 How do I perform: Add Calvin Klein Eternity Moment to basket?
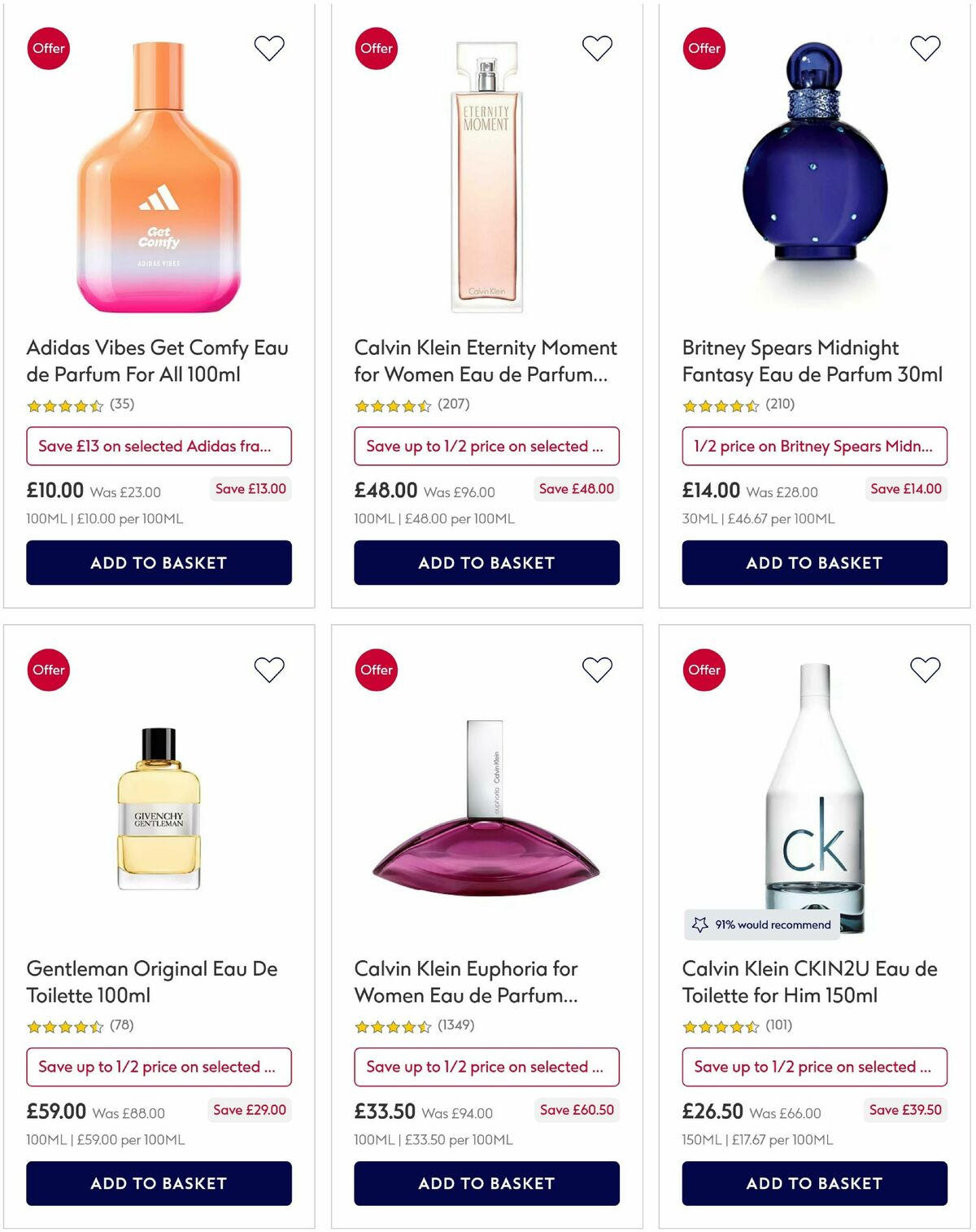point(486,562)
